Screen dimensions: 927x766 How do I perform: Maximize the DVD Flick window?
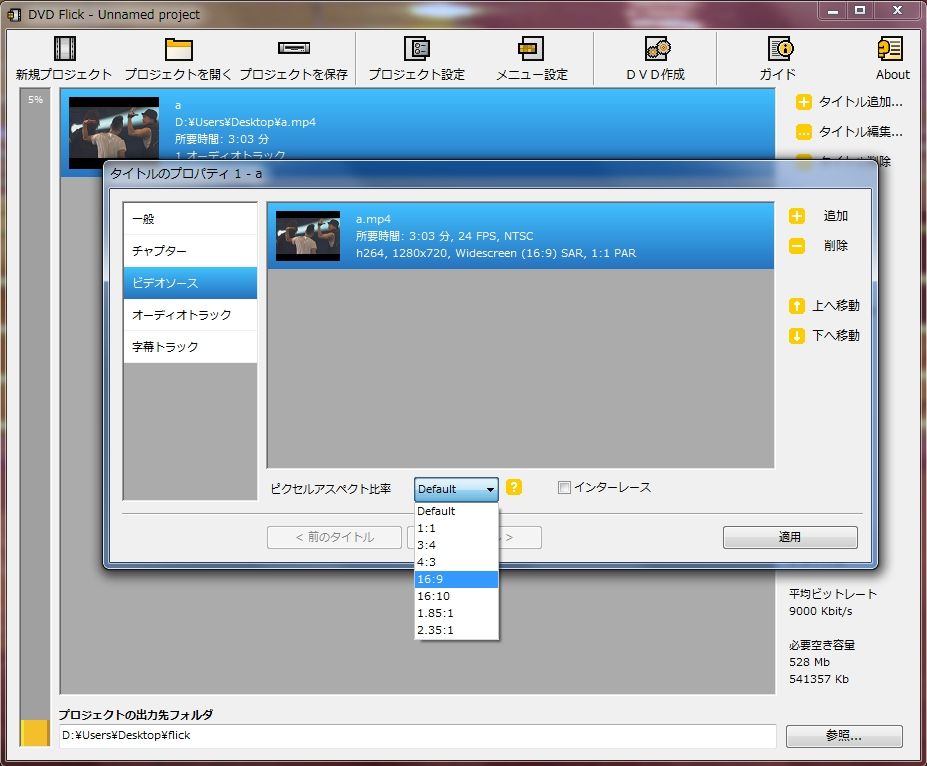[x=860, y=10]
